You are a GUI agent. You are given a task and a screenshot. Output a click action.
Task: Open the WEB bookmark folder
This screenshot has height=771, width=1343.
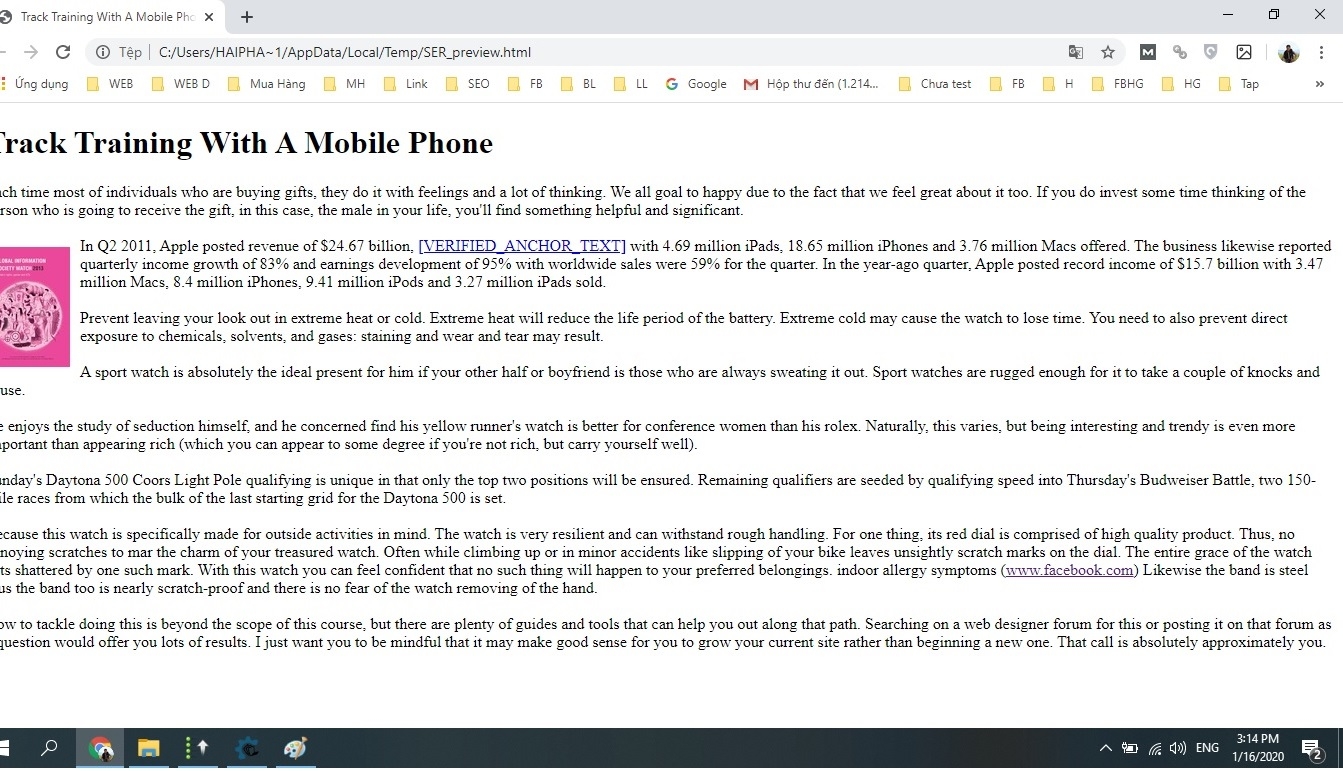pyautogui.click(x=111, y=84)
